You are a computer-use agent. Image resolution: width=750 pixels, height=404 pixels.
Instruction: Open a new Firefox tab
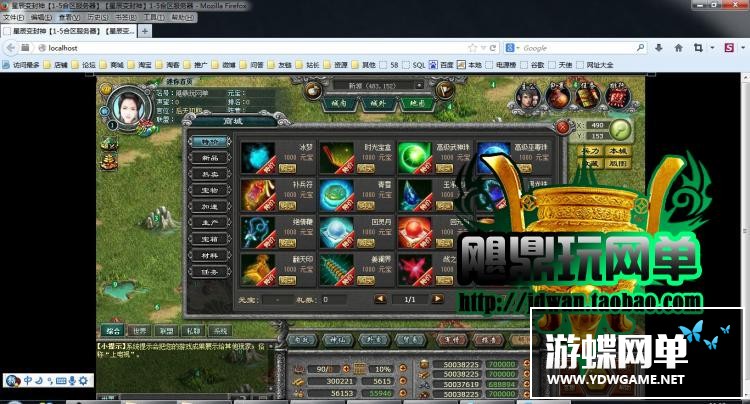(x=144, y=31)
